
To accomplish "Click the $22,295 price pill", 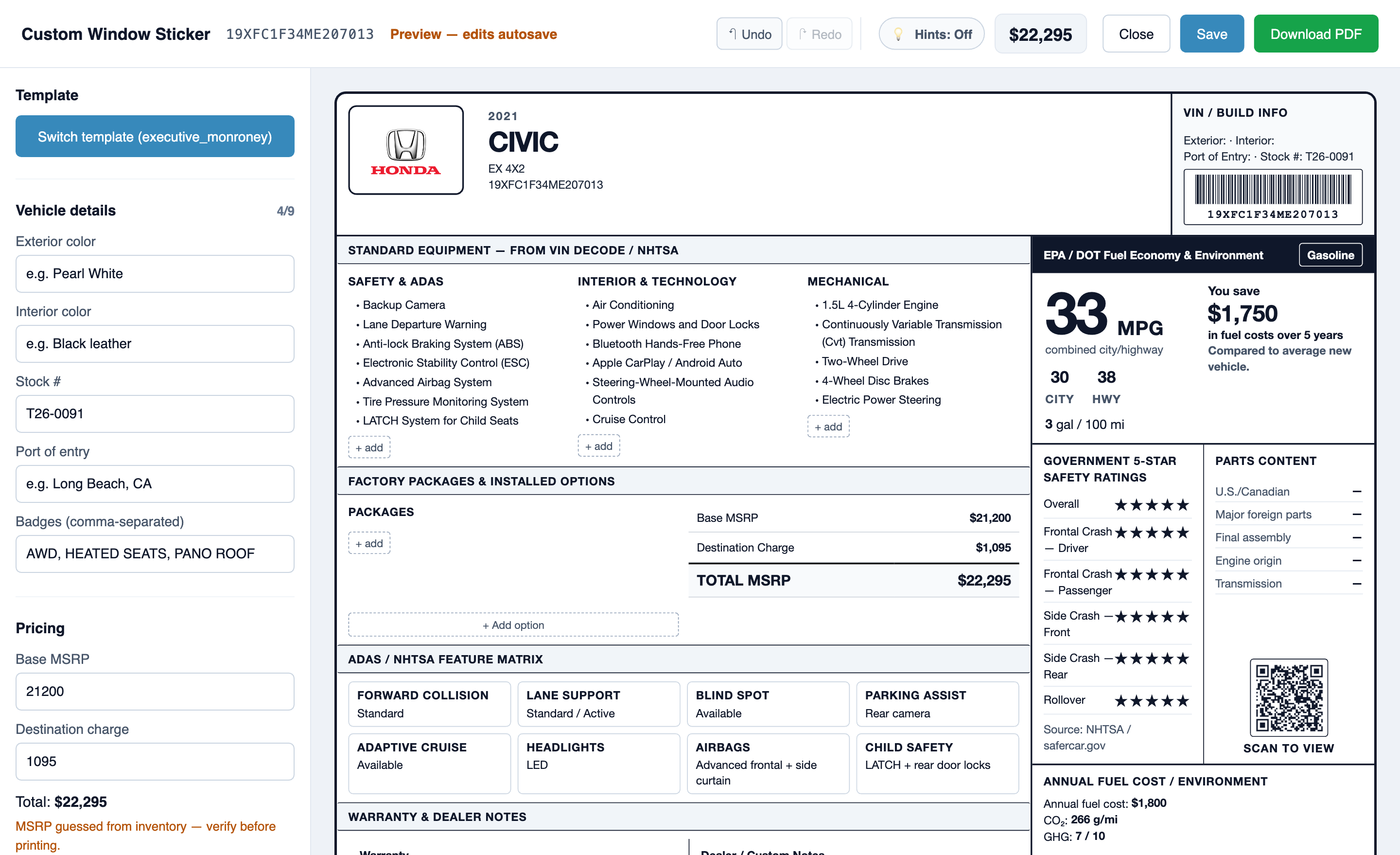I will tap(1040, 34).
